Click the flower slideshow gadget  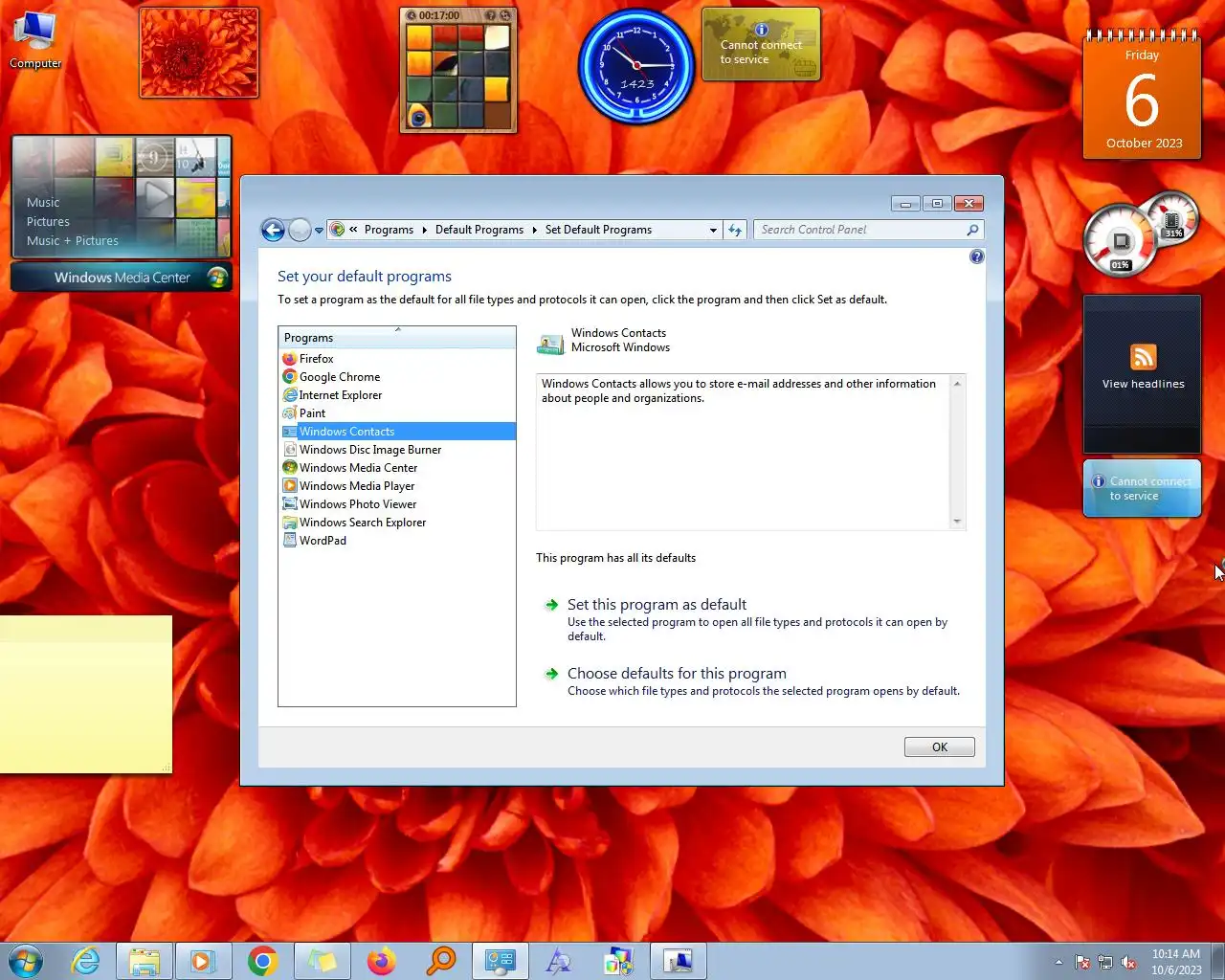[199, 53]
